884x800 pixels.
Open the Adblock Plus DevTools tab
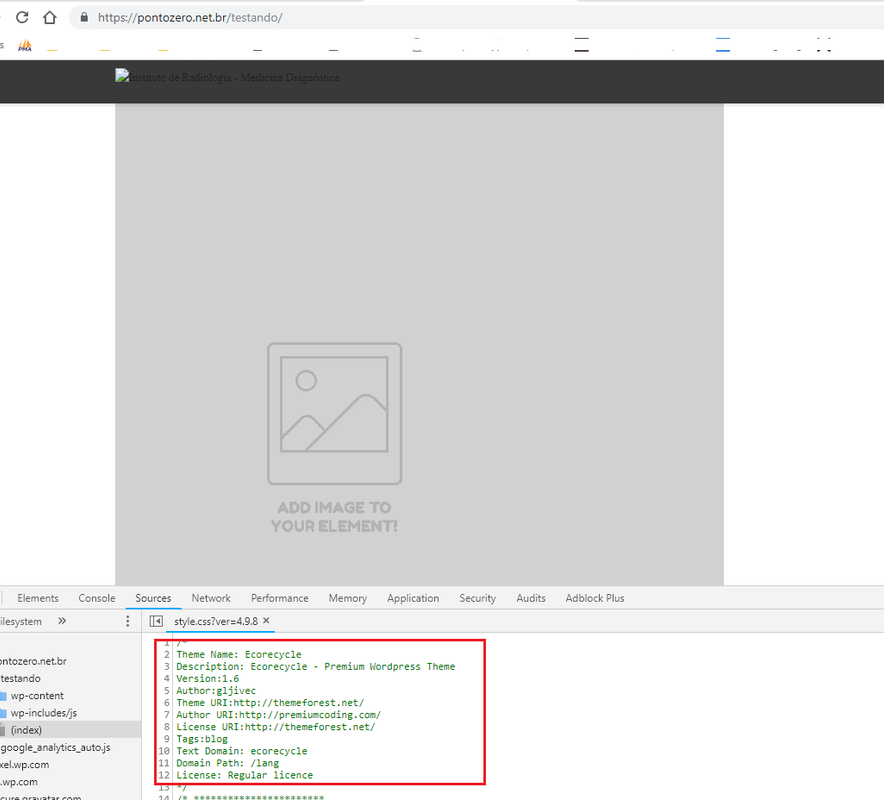click(x=595, y=598)
